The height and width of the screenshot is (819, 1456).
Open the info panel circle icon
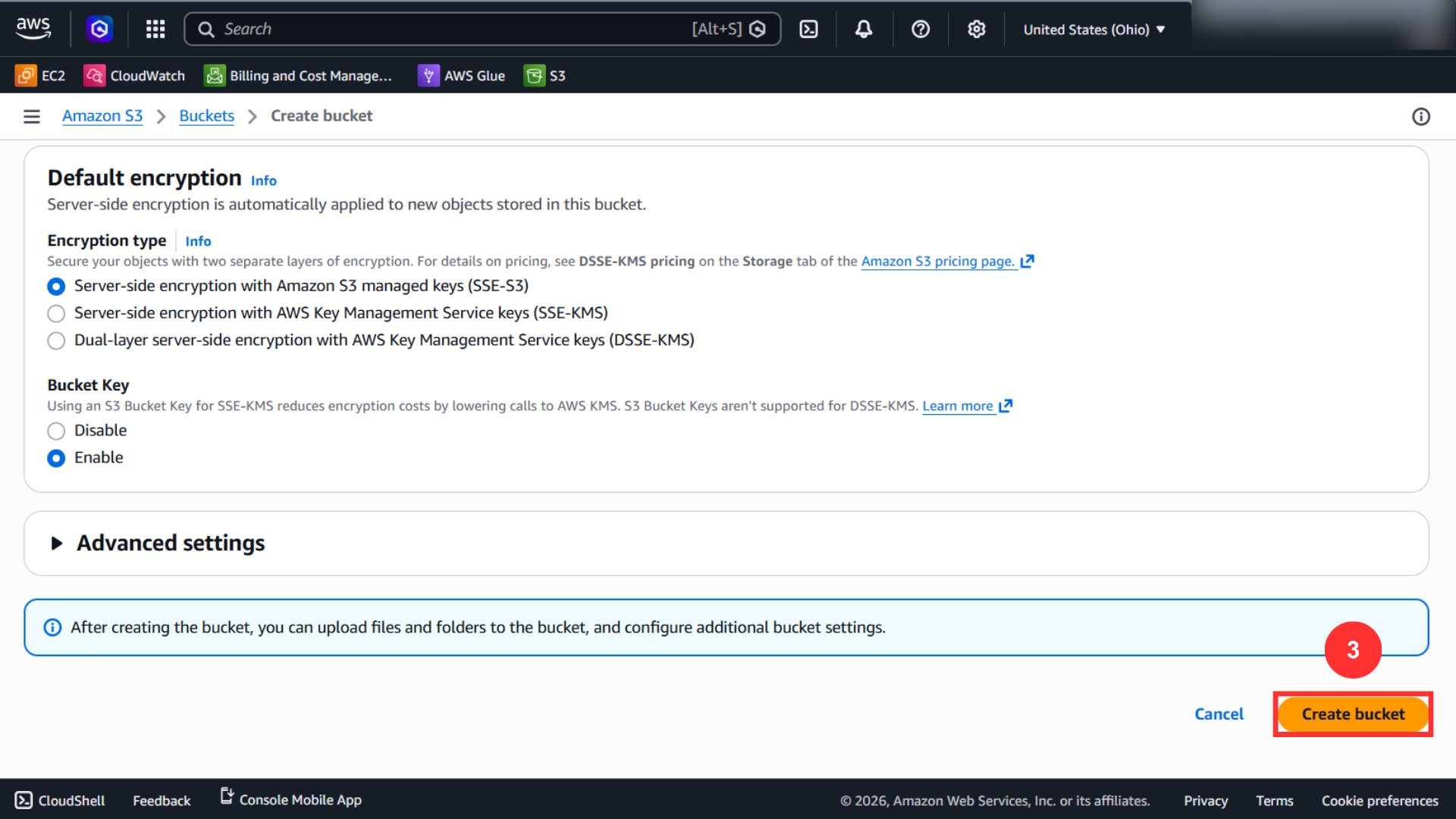point(1421,116)
